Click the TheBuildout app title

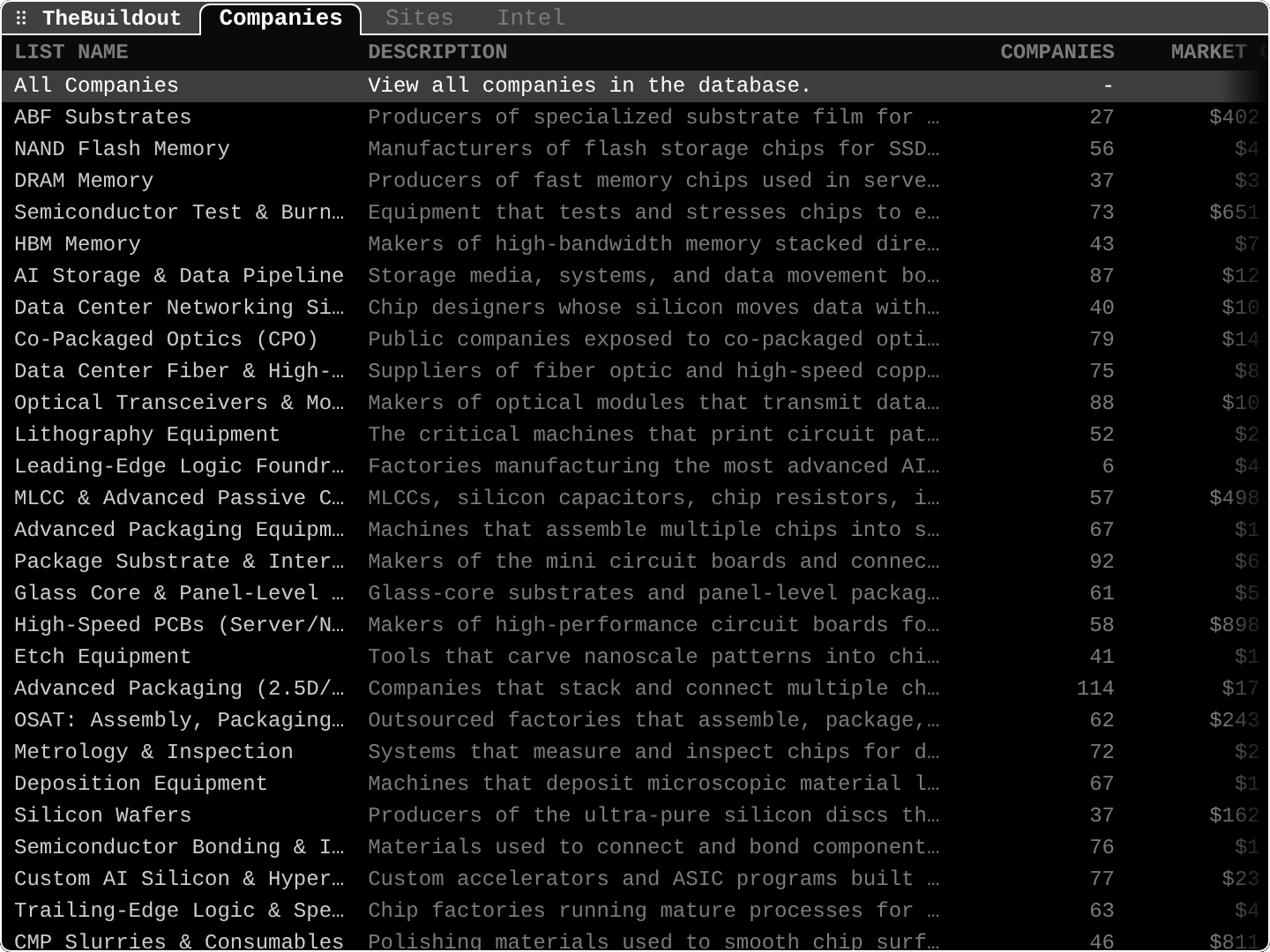111,18
